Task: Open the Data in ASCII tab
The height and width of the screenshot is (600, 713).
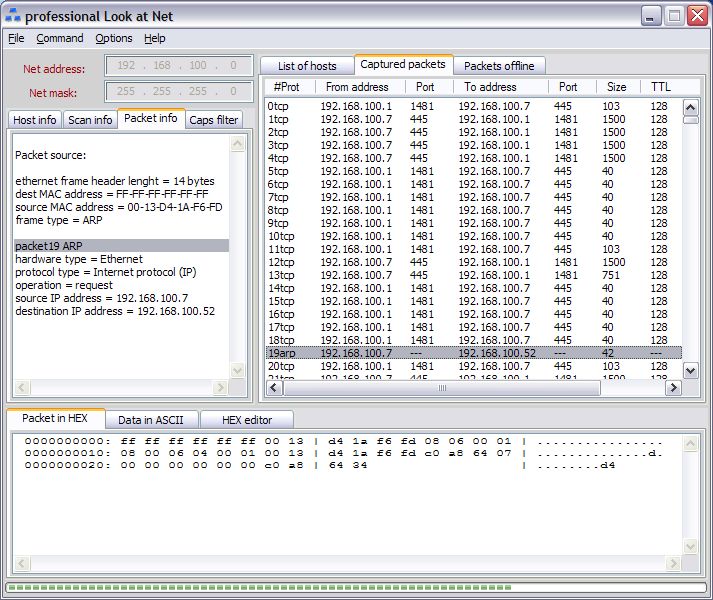Action: coord(152,420)
